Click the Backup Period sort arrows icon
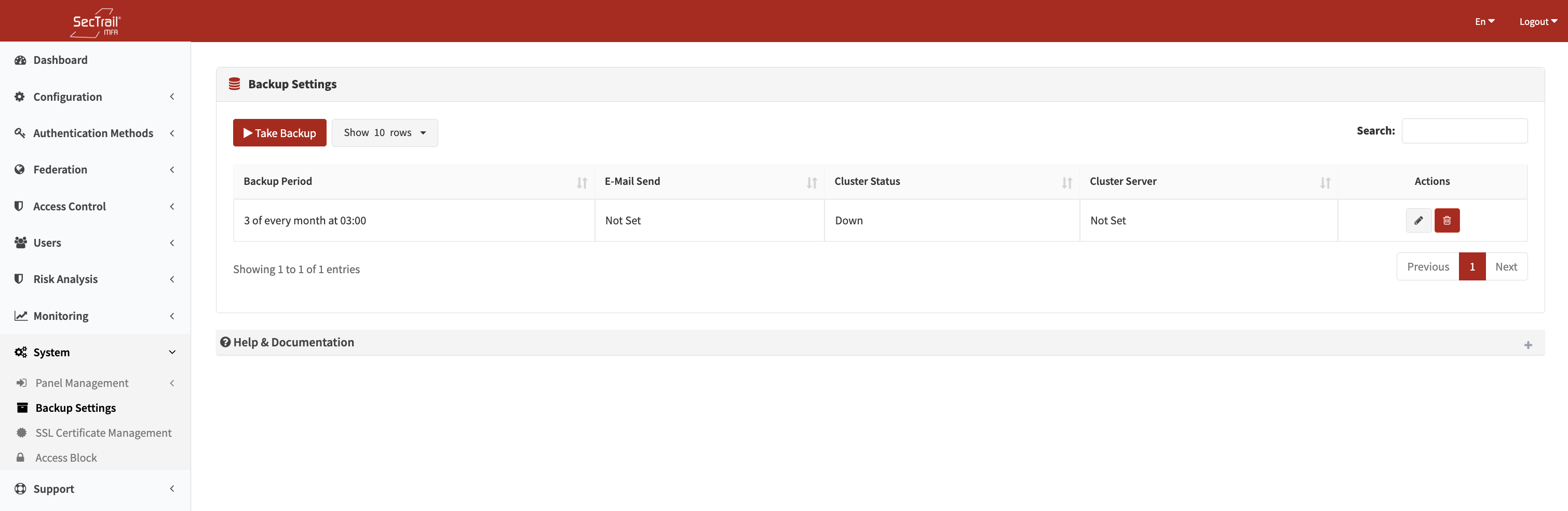The height and width of the screenshot is (511, 1568). pyautogui.click(x=582, y=183)
